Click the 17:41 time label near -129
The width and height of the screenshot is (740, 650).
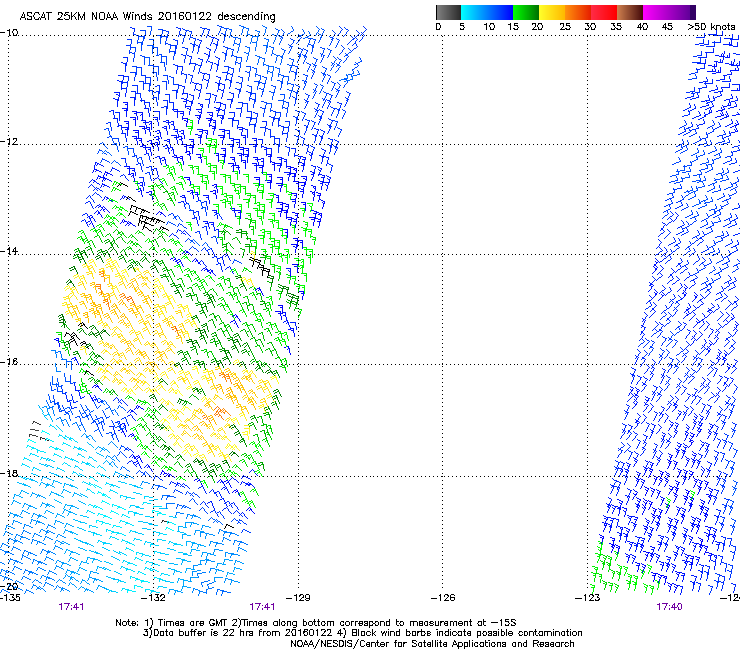262,607
